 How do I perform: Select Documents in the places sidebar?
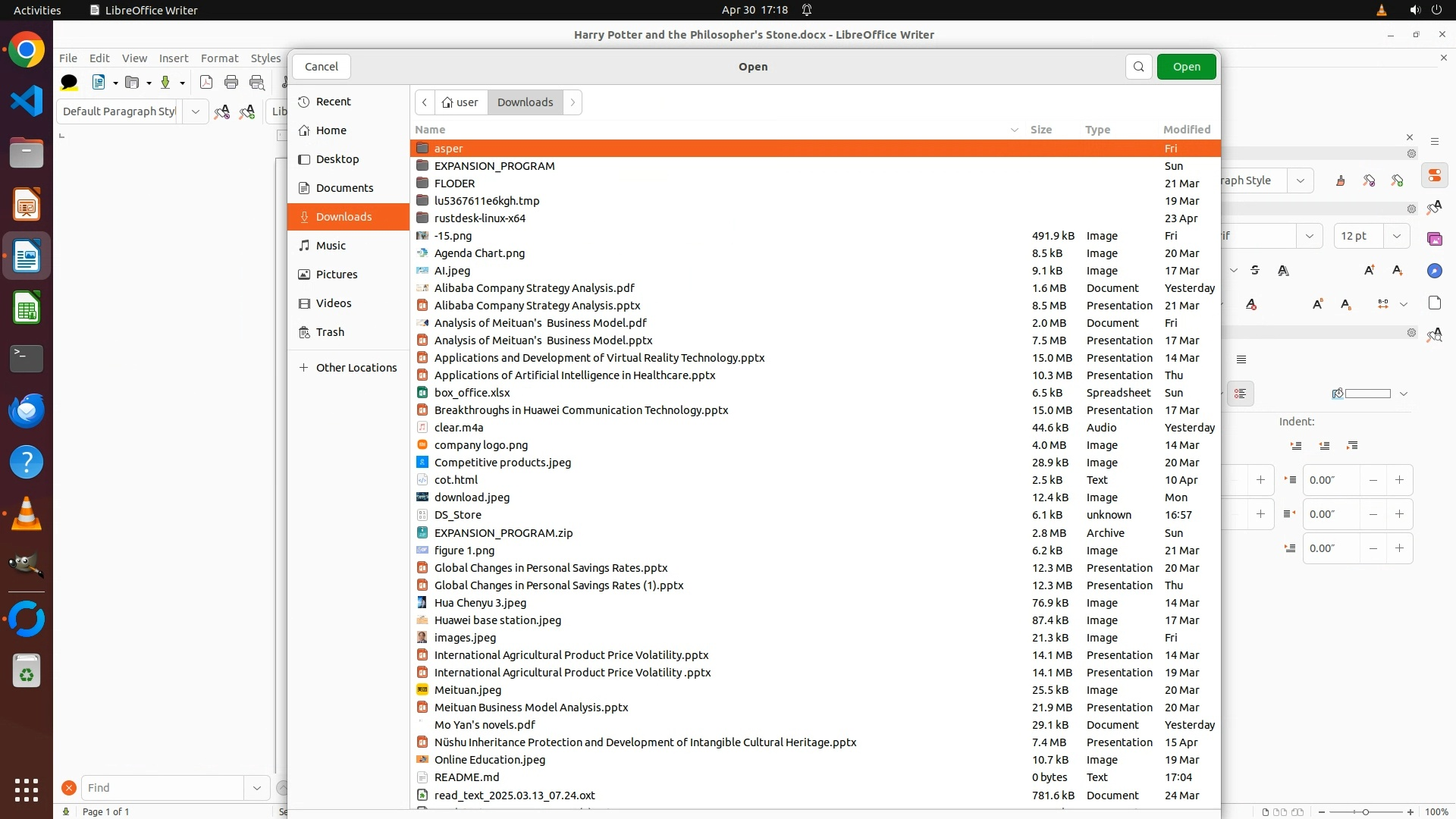[344, 188]
